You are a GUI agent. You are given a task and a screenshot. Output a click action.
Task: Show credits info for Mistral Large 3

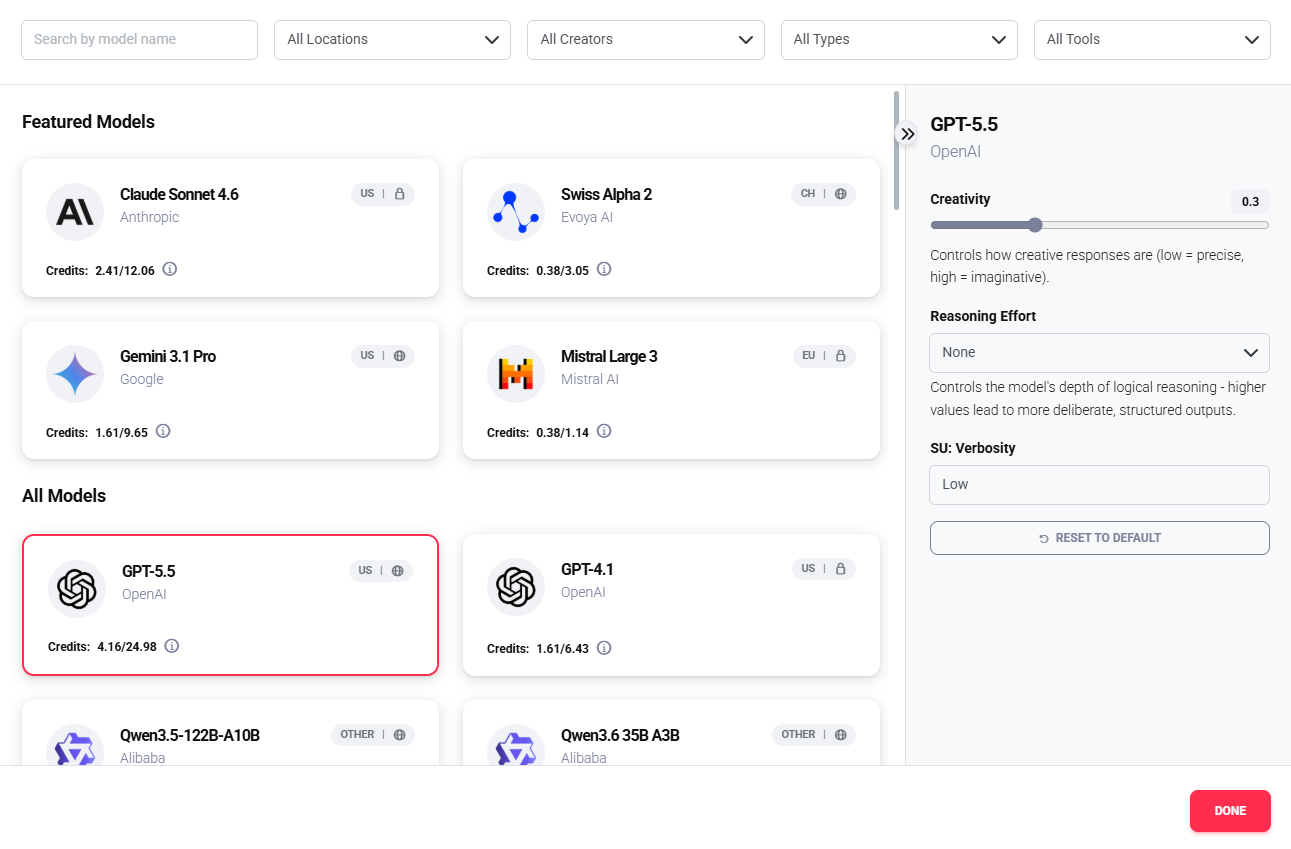pos(604,431)
